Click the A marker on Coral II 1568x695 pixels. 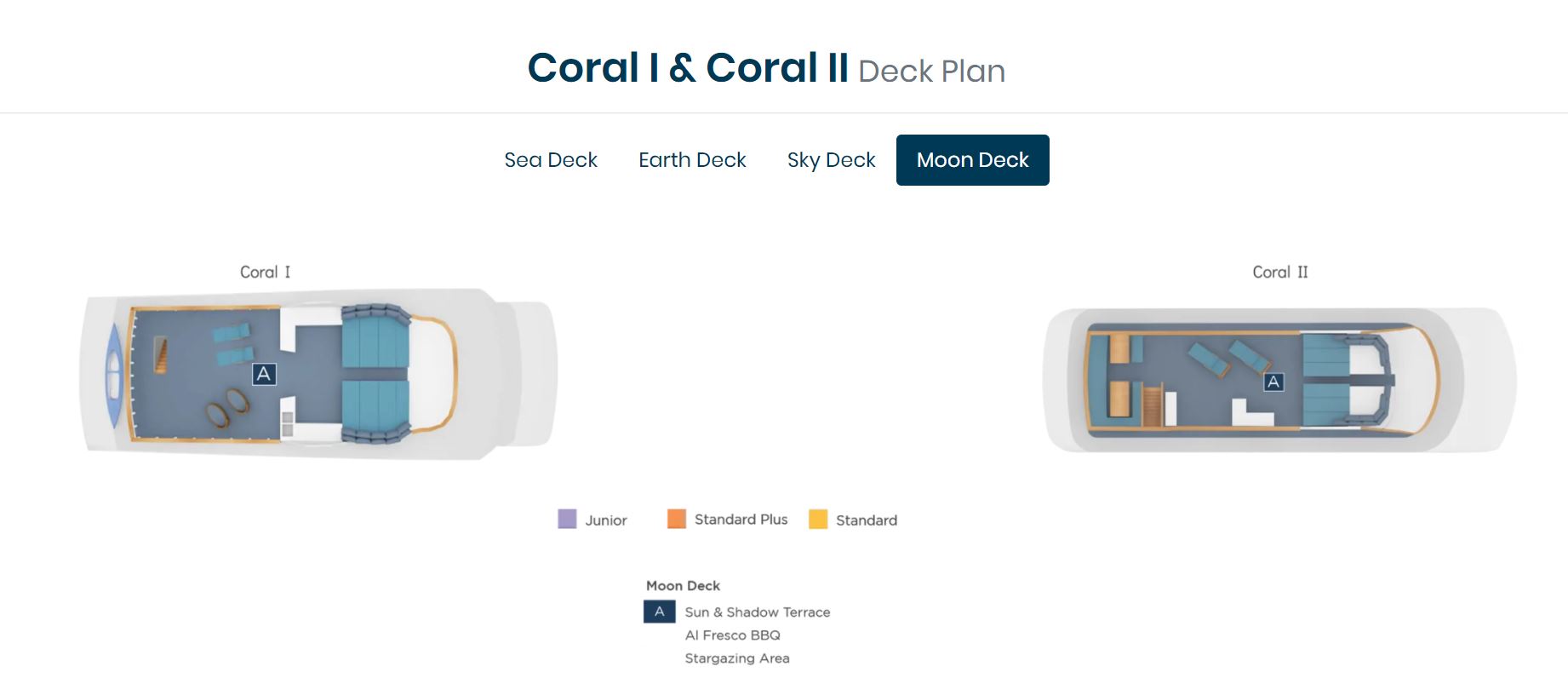(1273, 382)
